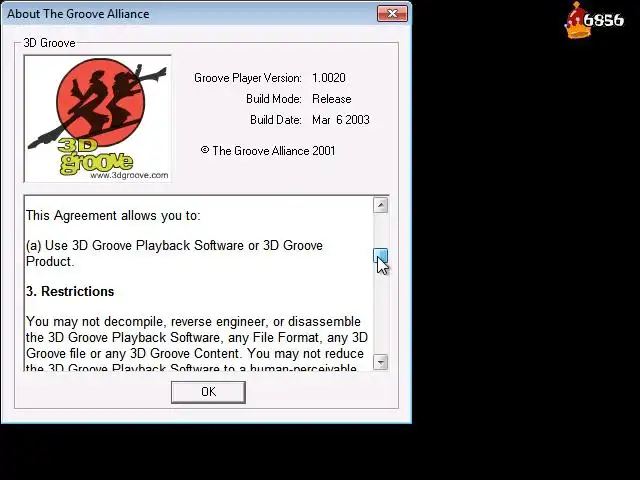Click the "This Agreement allows you to:" line
The width and height of the screenshot is (640, 480).
point(113,216)
